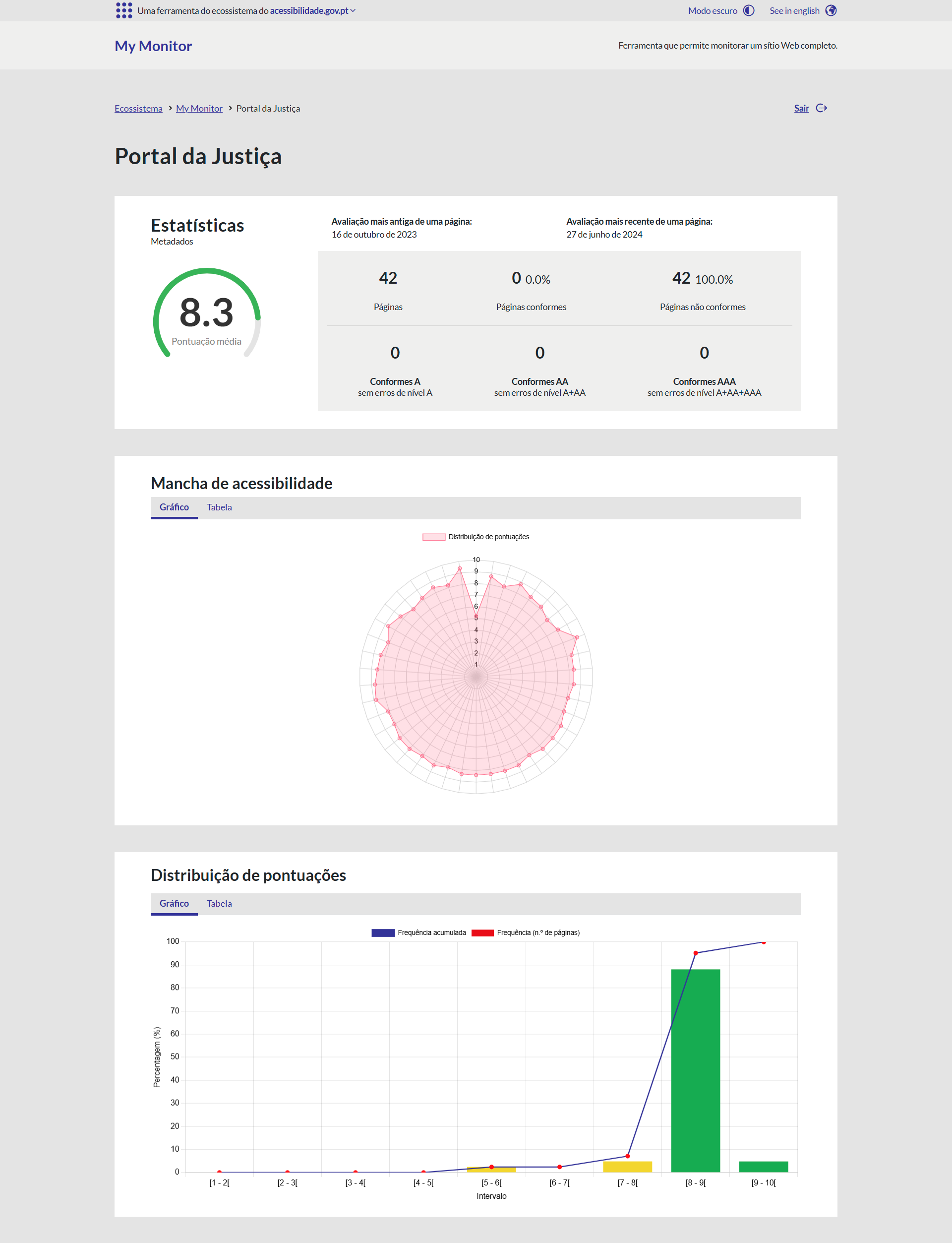Go to My Monitor breadcrumb link
The width and height of the screenshot is (952, 1243).
click(199, 108)
